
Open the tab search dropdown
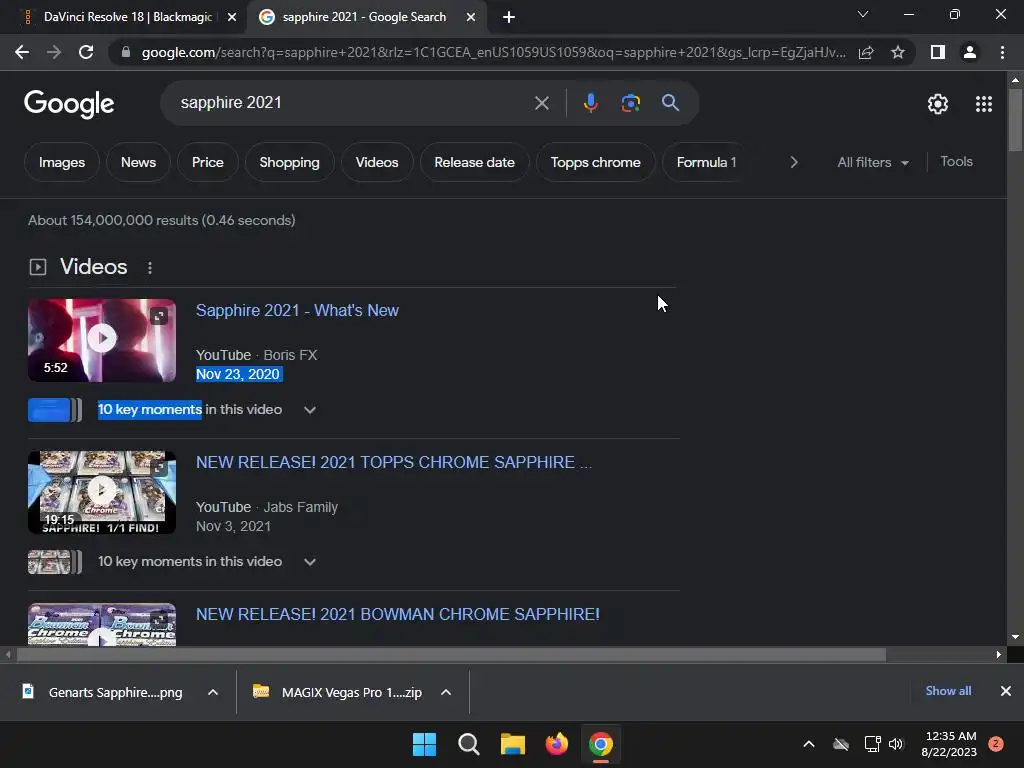coord(863,14)
